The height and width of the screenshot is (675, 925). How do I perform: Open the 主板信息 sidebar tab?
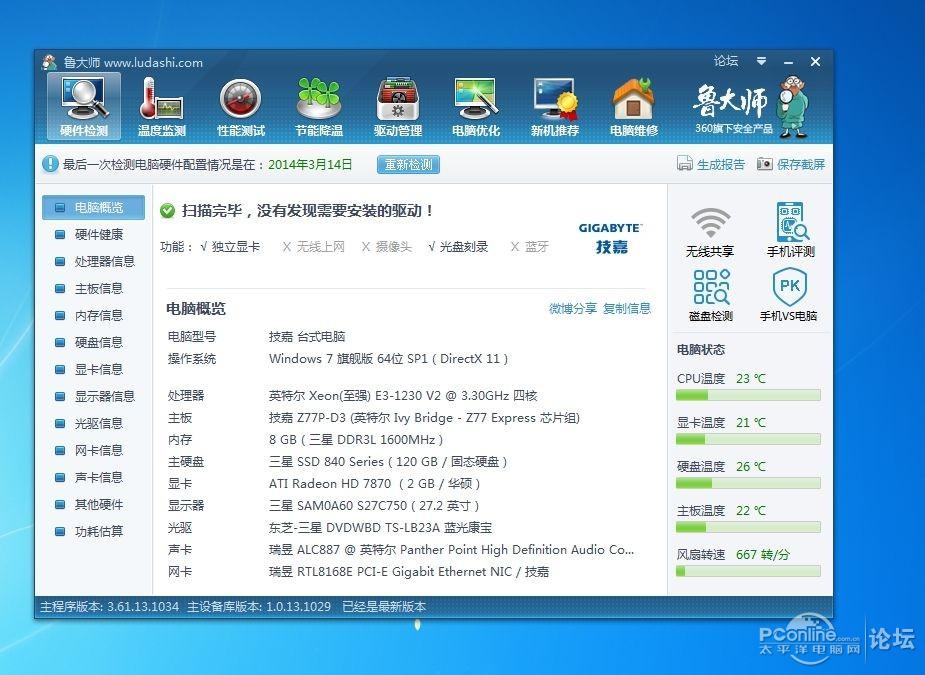(93, 289)
